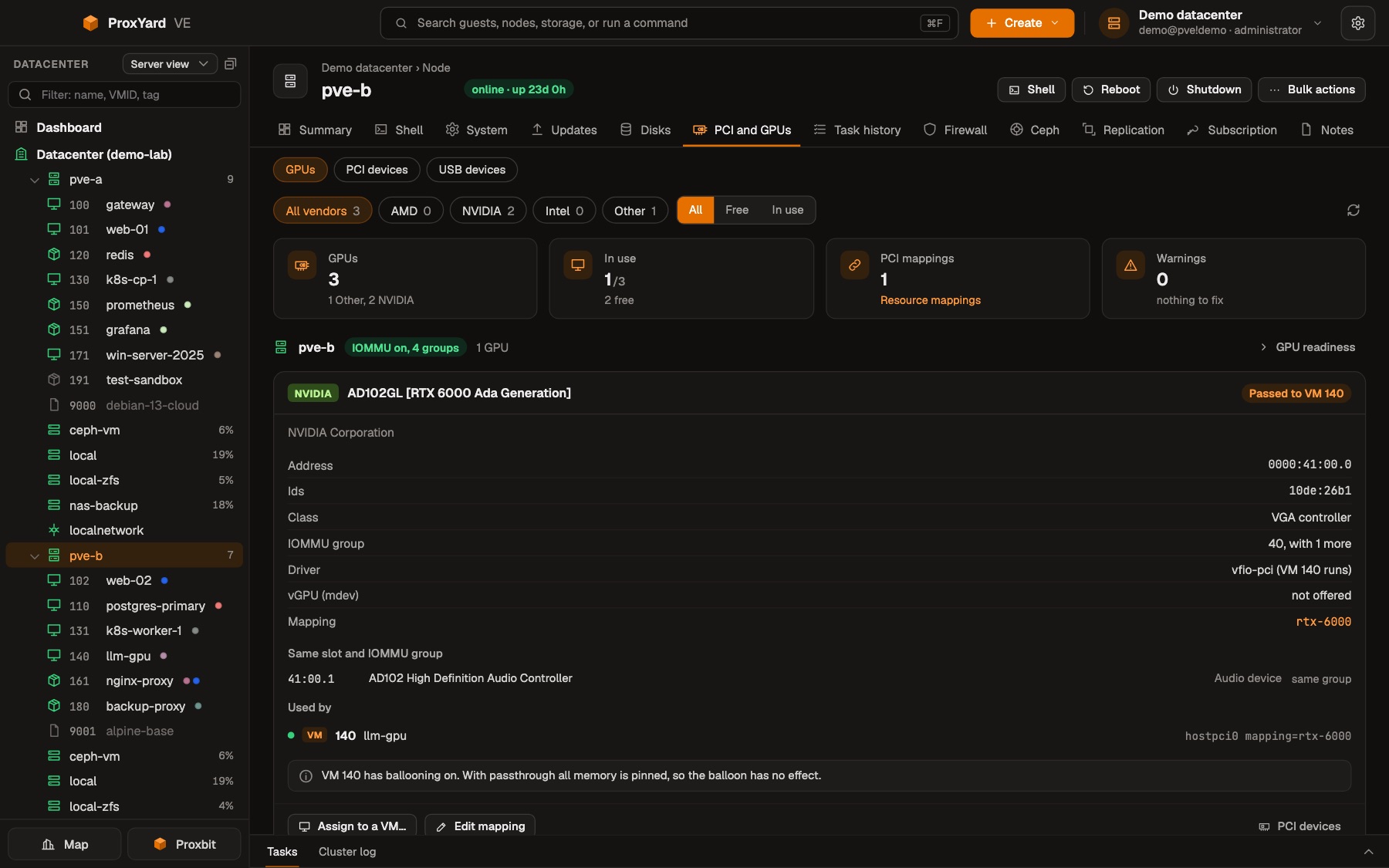The width and height of the screenshot is (1389, 868).
Task: Collapse the pve-a node in the tree
Action: click(34, 180)
